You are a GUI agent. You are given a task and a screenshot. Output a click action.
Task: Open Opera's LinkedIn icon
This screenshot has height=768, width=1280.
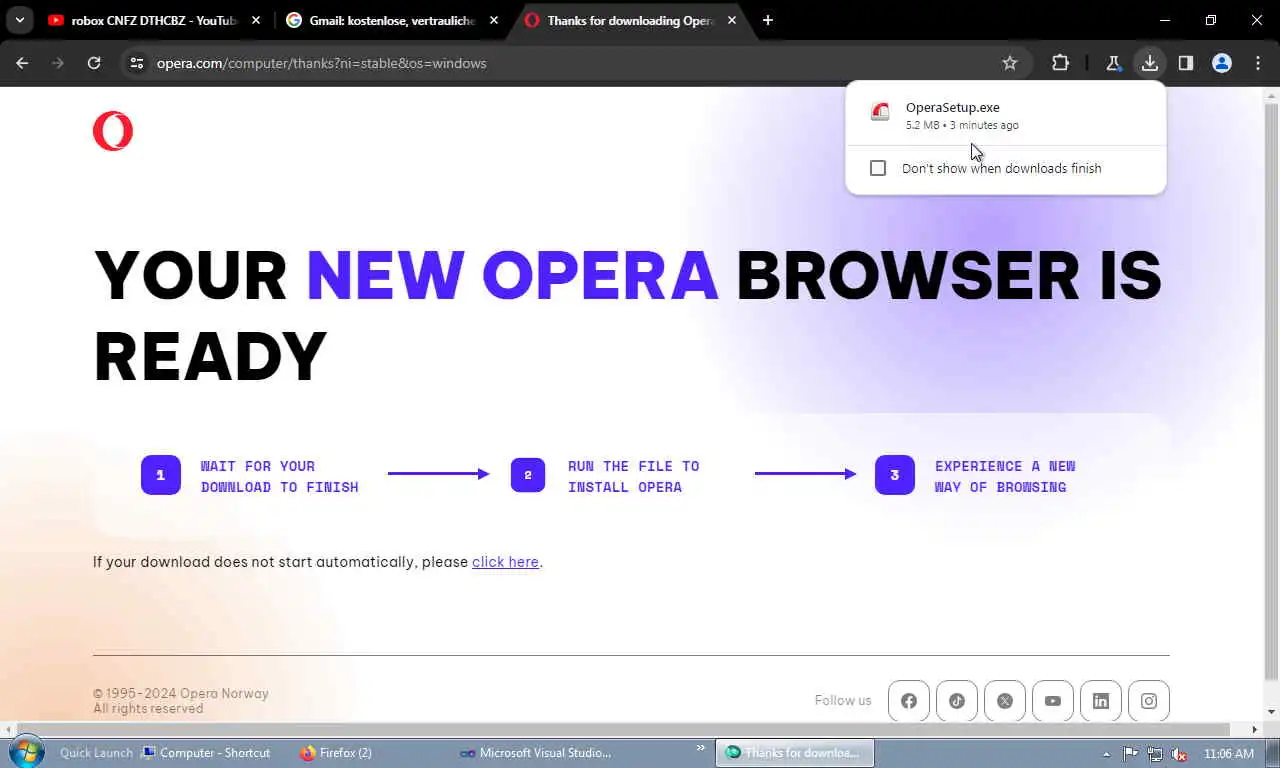click(1101, 701)
